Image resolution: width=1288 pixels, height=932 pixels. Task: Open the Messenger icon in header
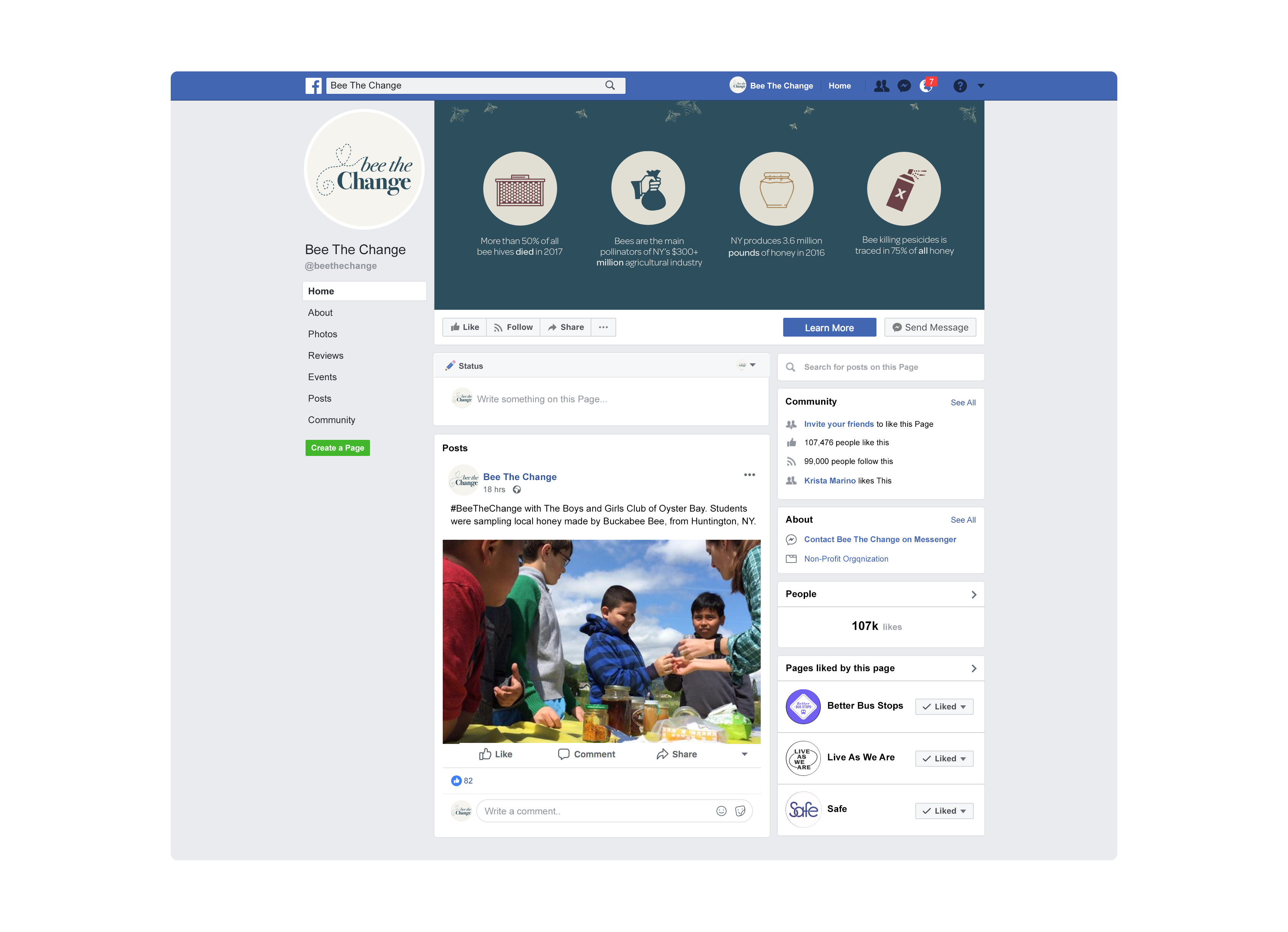pyautogui.click(x=904, y=86)
